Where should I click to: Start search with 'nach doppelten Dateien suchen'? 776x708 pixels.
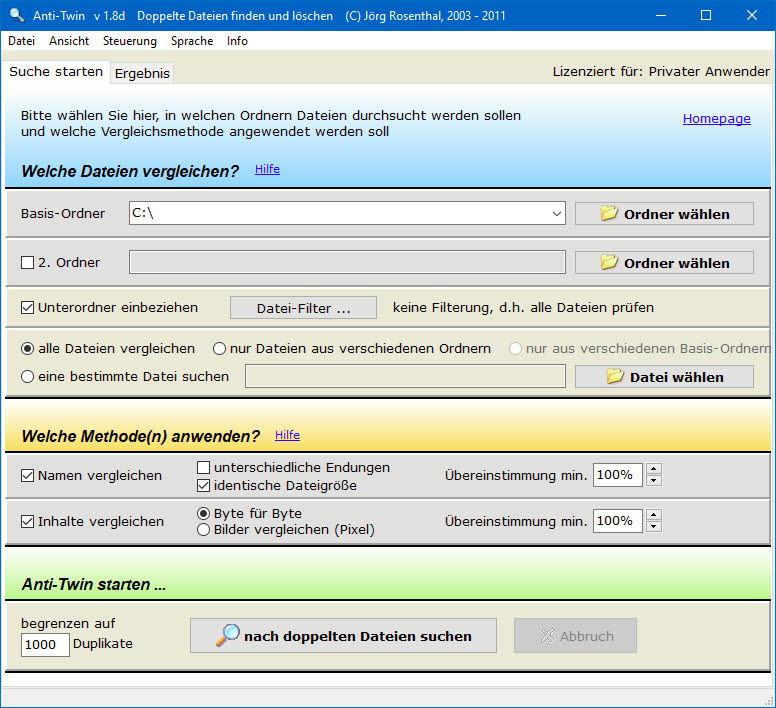pyautogui.click(x=343, y=636)
